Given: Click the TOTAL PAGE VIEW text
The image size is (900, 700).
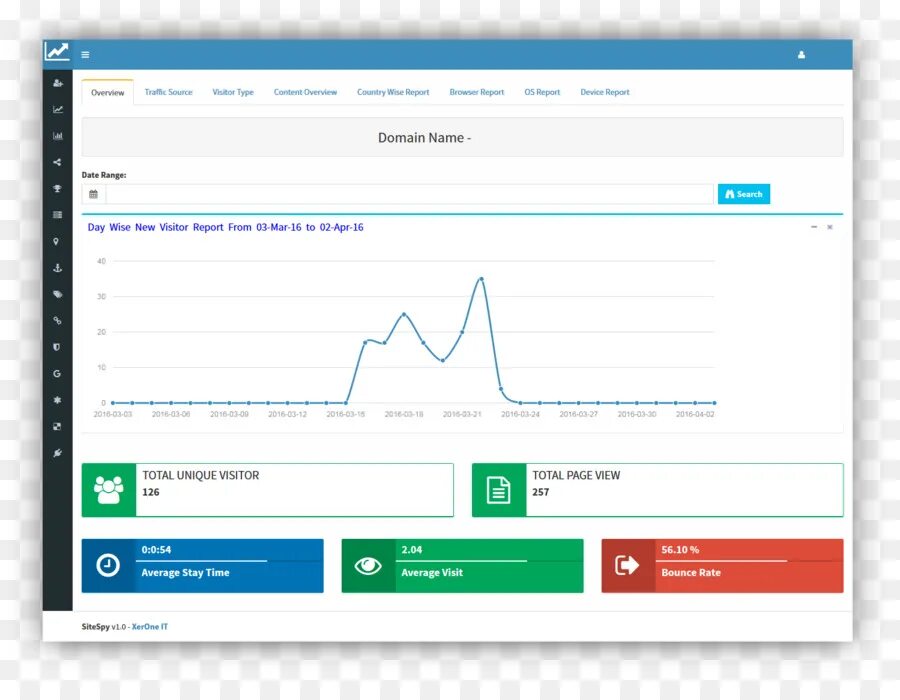Looking at the screenshot, I should click(576, 475).
